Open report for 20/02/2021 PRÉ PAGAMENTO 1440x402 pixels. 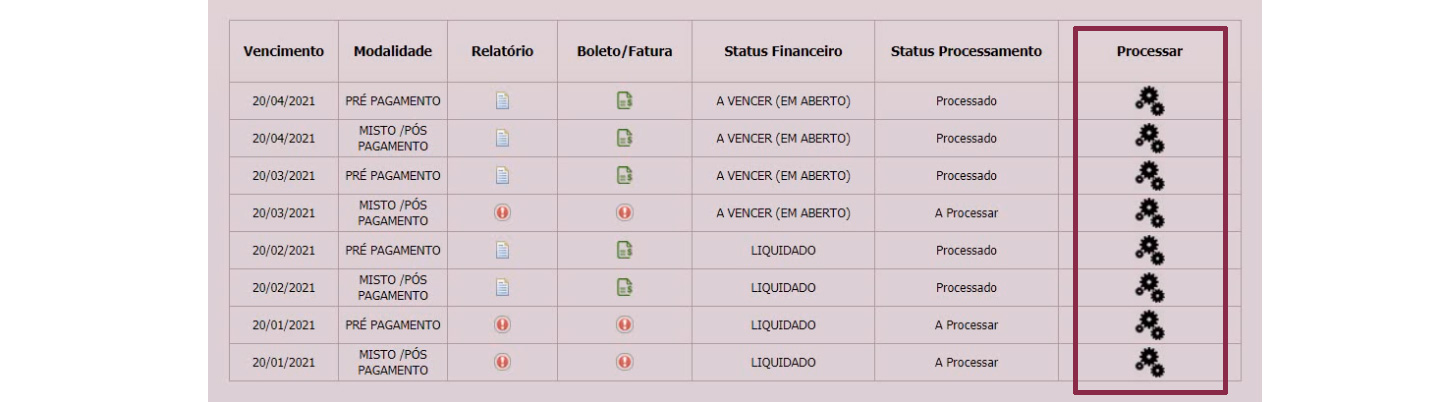pyautogui.click(x=502, y=250)
